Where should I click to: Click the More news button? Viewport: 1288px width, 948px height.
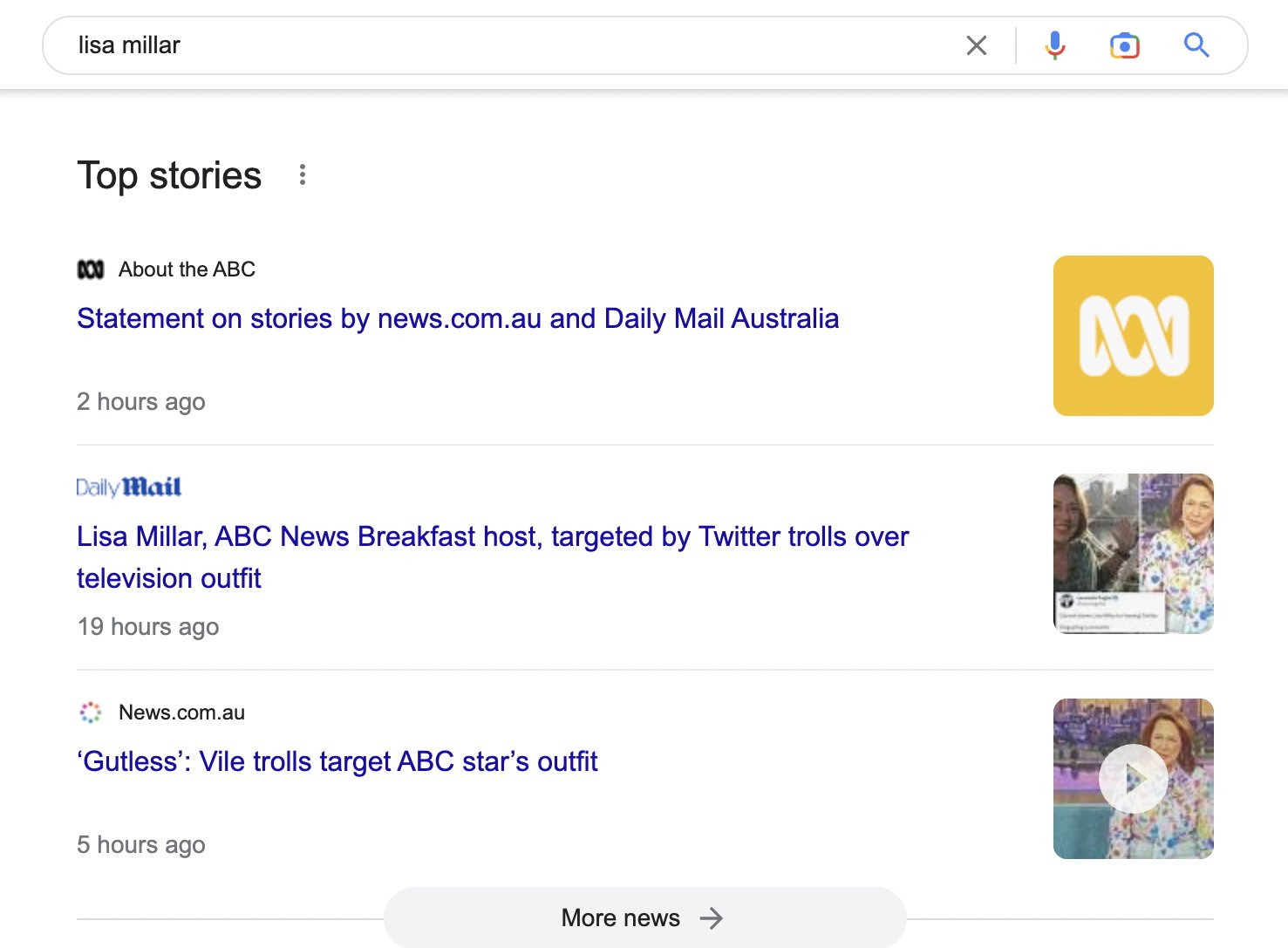coord(645,917)
